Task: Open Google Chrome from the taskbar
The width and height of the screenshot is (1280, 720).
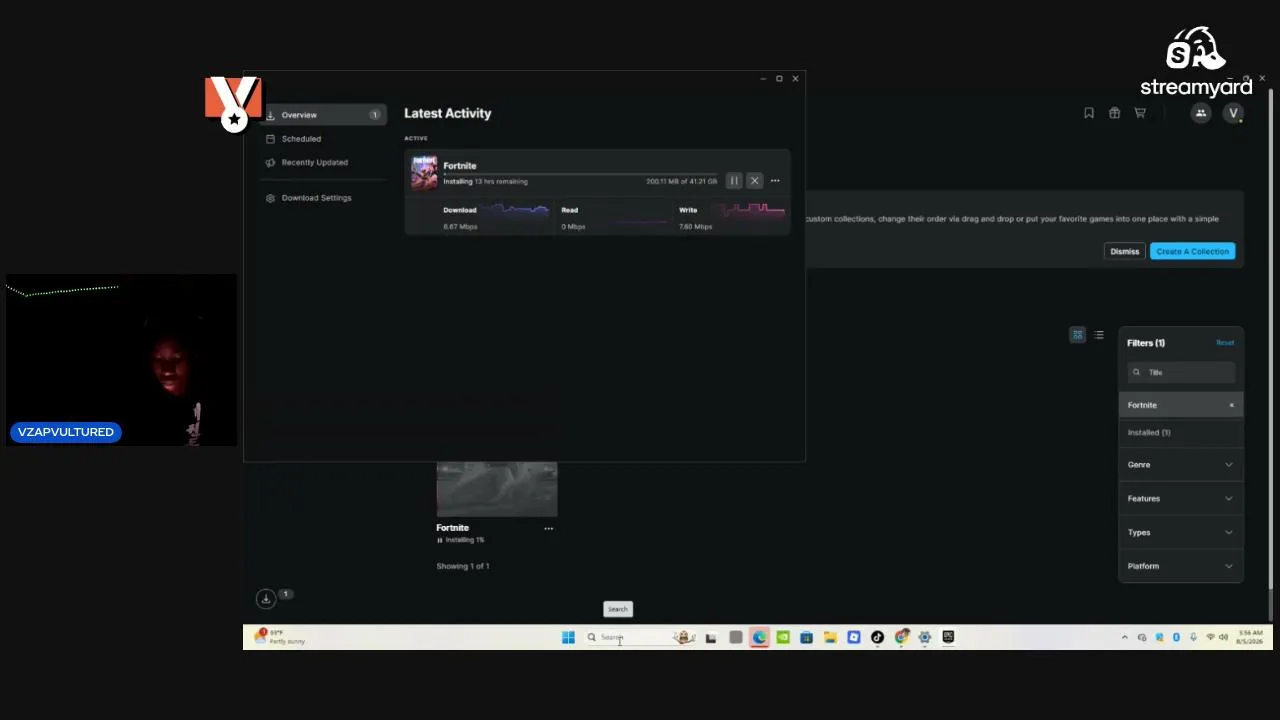Action: 901,637
